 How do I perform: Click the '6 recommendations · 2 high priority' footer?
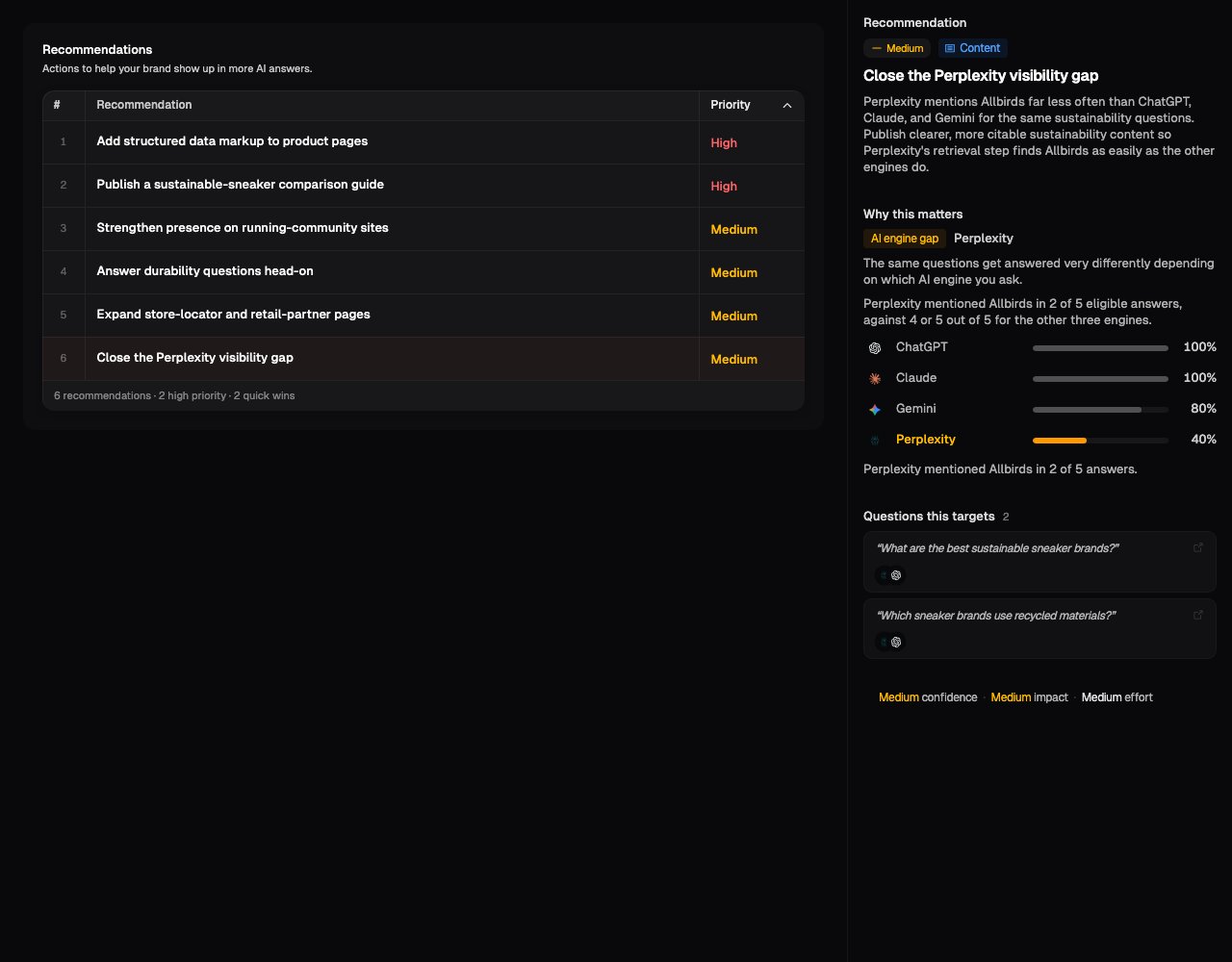point(174,395)
